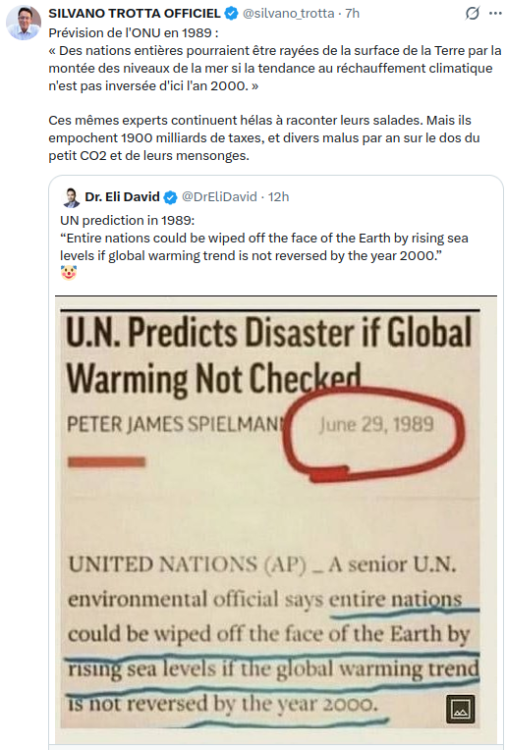Click the 12h quoted post timestamp
506x750 pixels.
tap(278, 197)
